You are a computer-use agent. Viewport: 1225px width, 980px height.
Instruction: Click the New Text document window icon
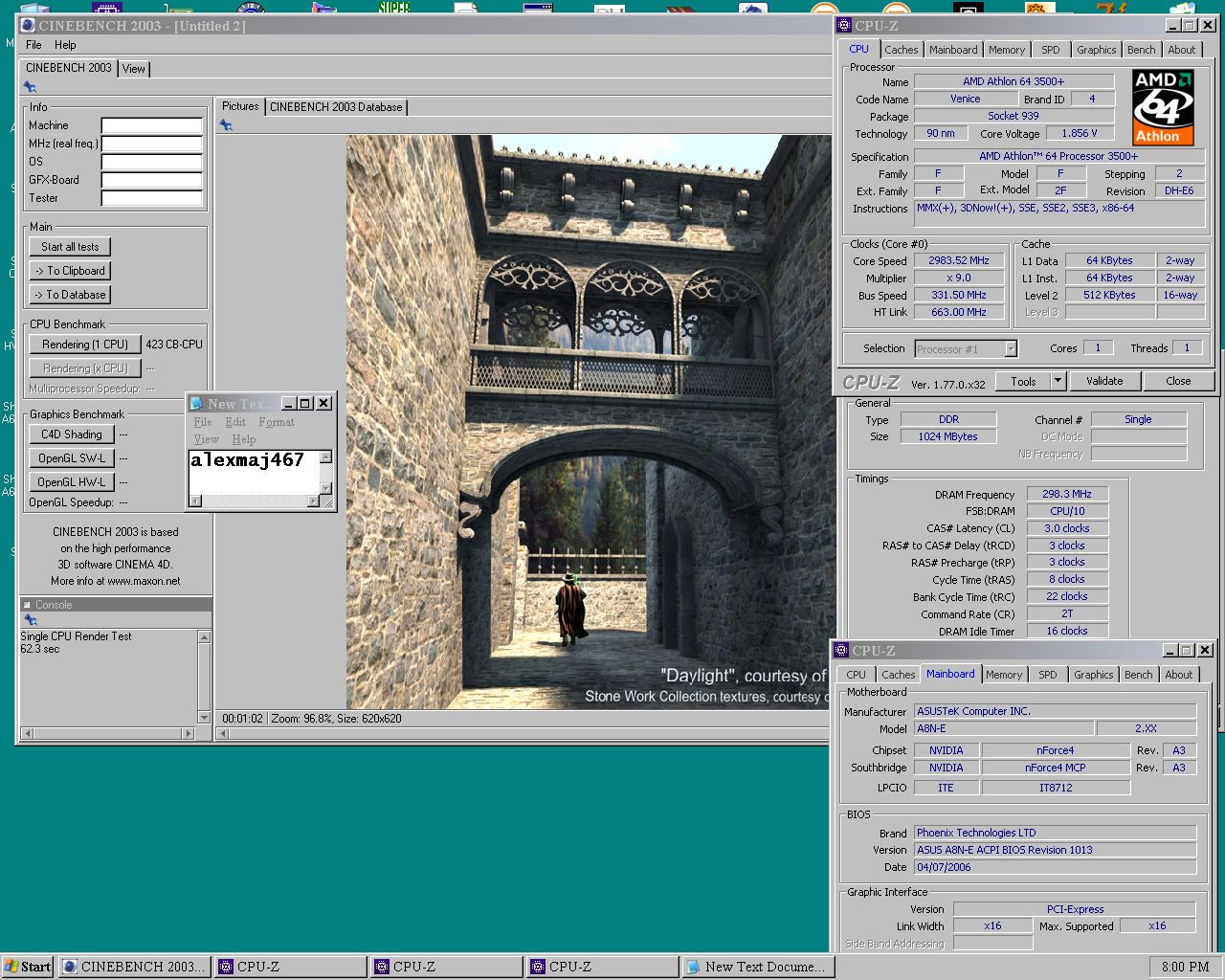[196, 403]
